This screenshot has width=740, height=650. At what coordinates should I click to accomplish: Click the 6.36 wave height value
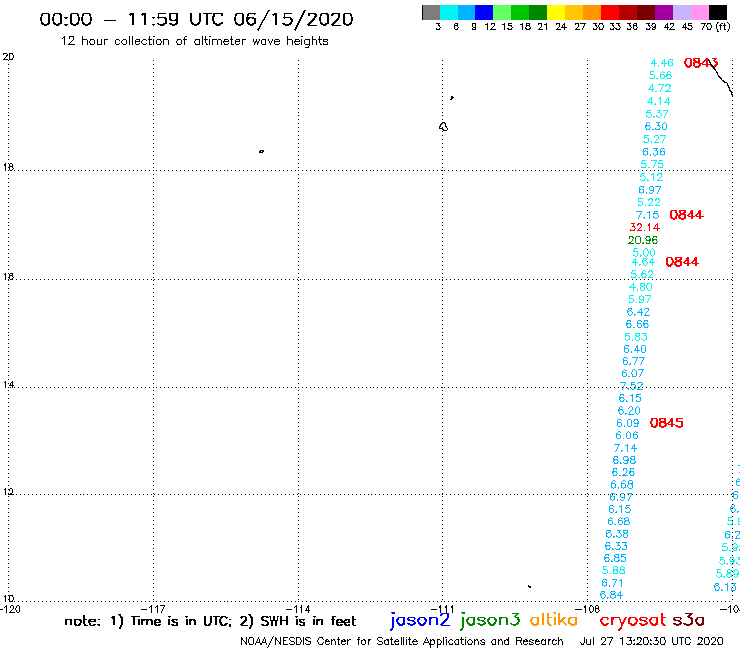pos(654,152)
